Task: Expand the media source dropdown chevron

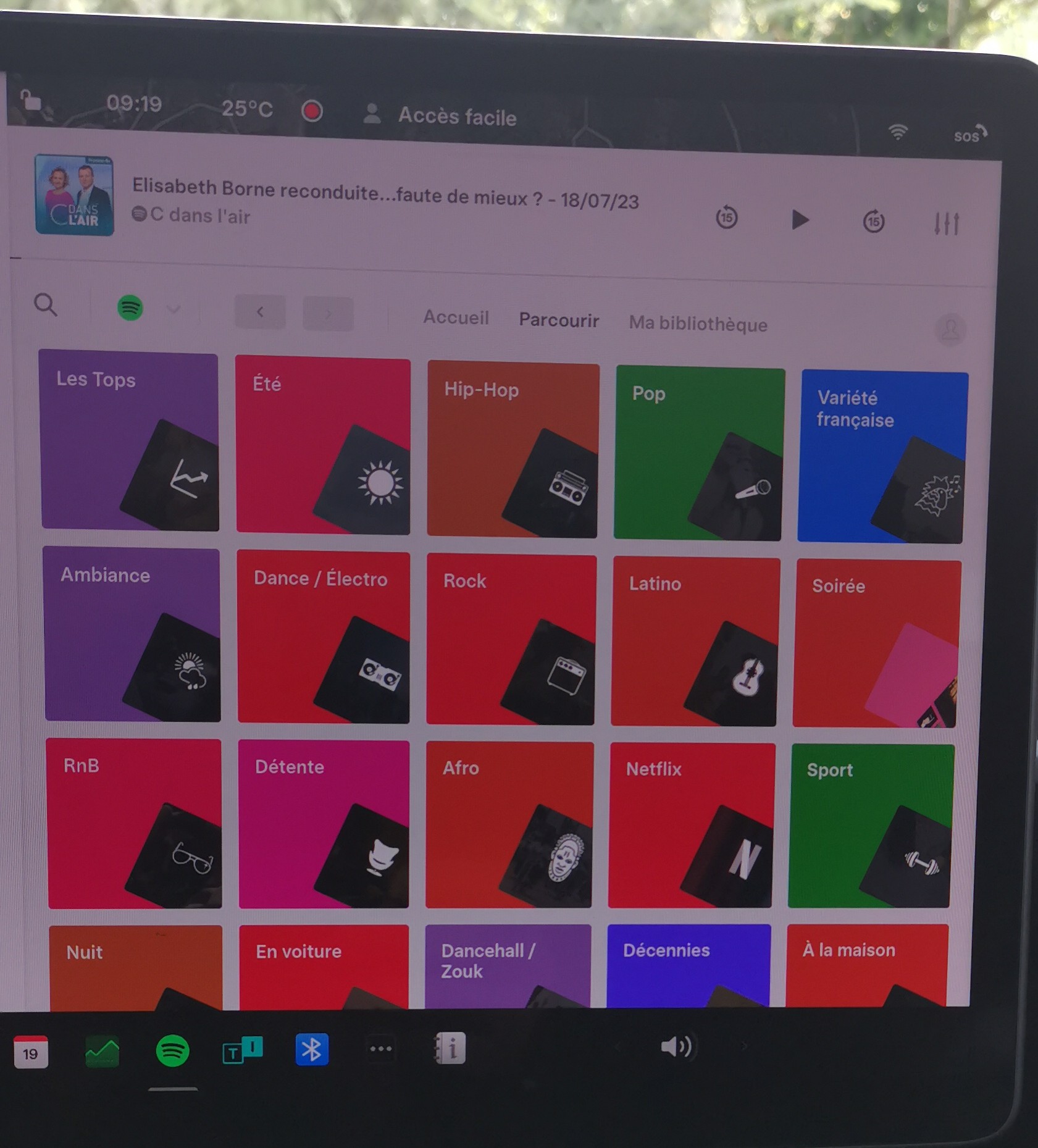Action: (x=174, y=309)
